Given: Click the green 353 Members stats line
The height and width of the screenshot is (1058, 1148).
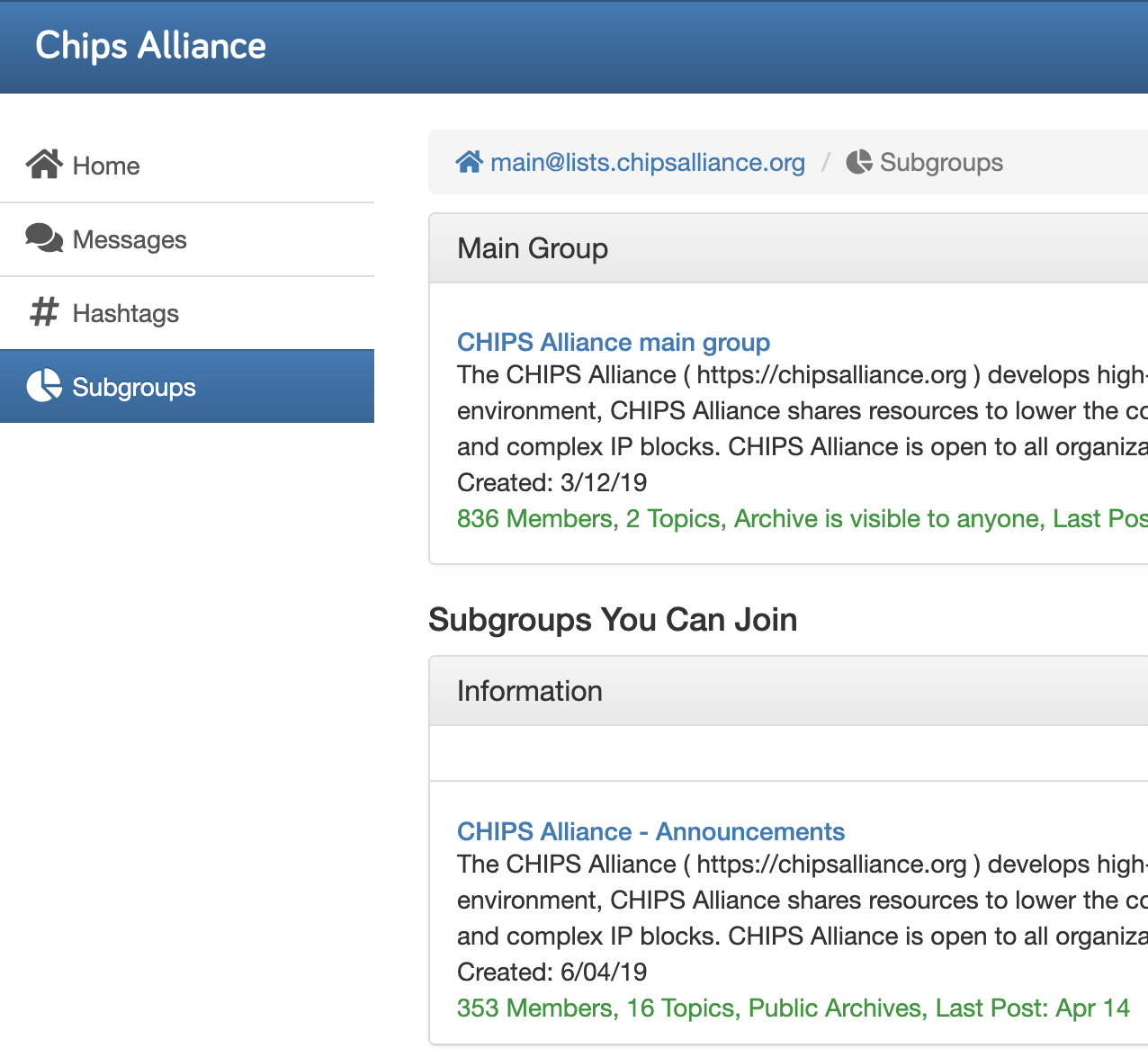Looking at the screenshot, I should (793, 1008).
